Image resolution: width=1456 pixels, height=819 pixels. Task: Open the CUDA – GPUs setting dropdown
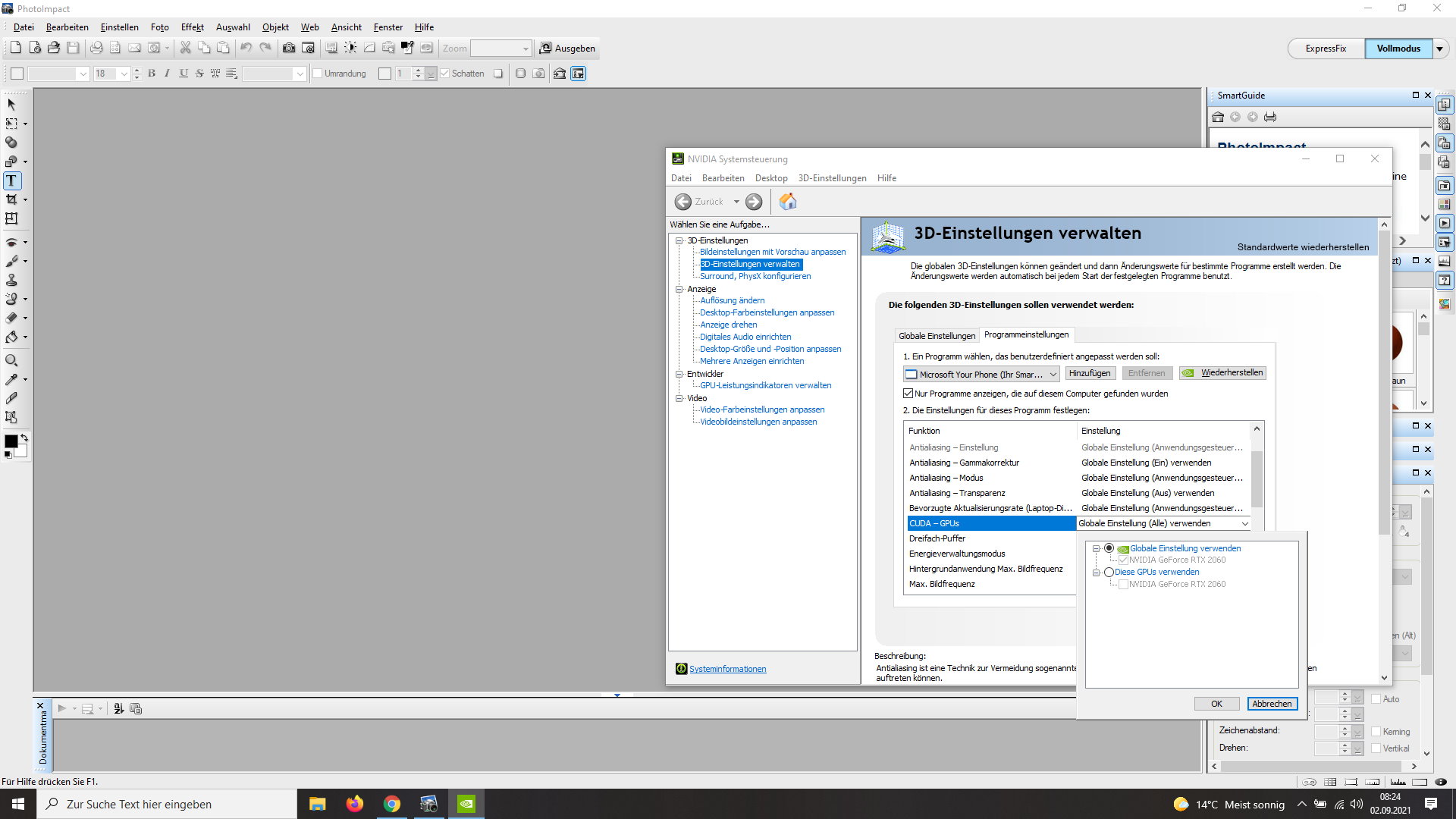tap(1244, 523)
